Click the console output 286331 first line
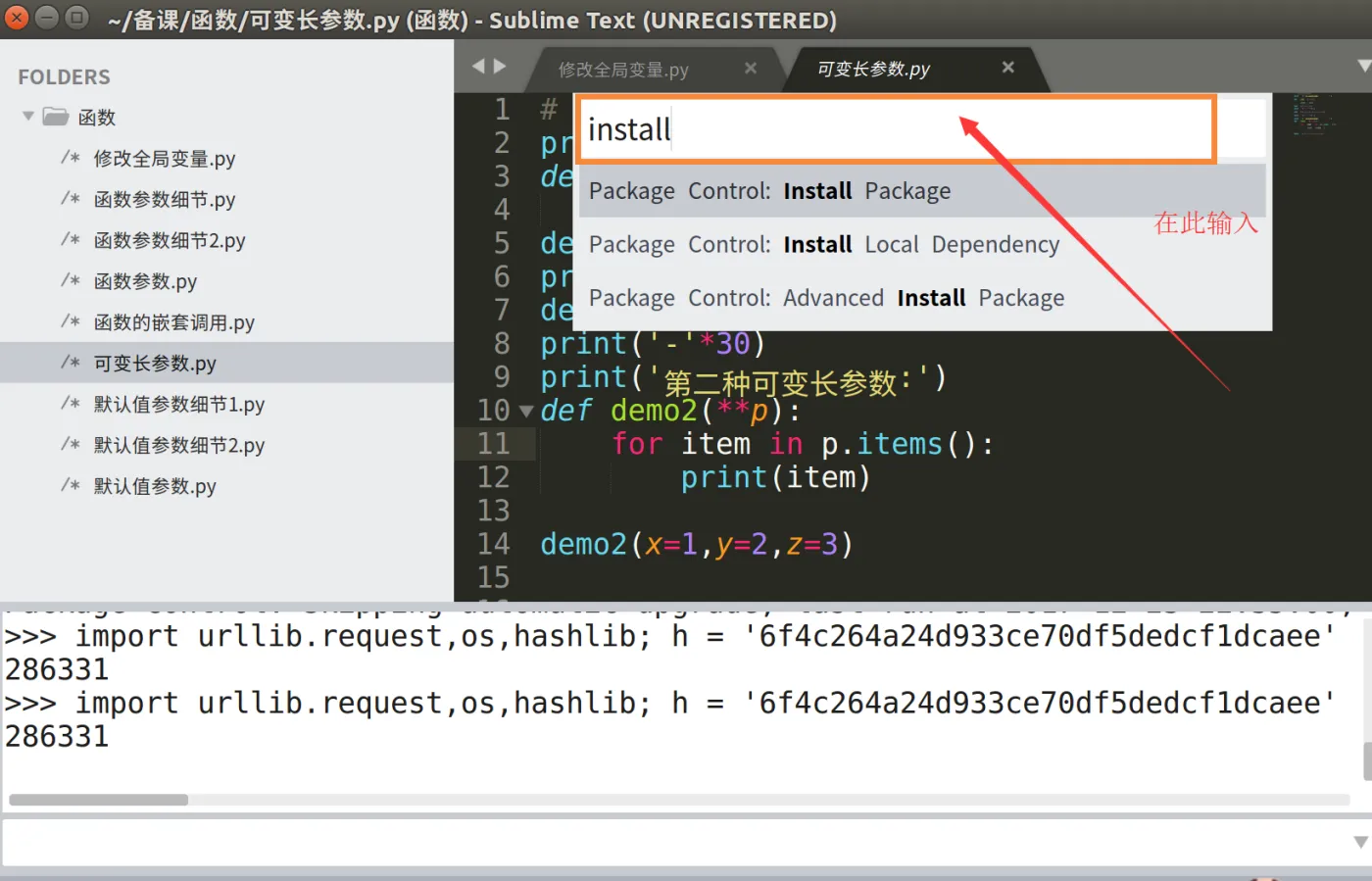Viewport: 1372px width, 881px height. coord(57,670)
